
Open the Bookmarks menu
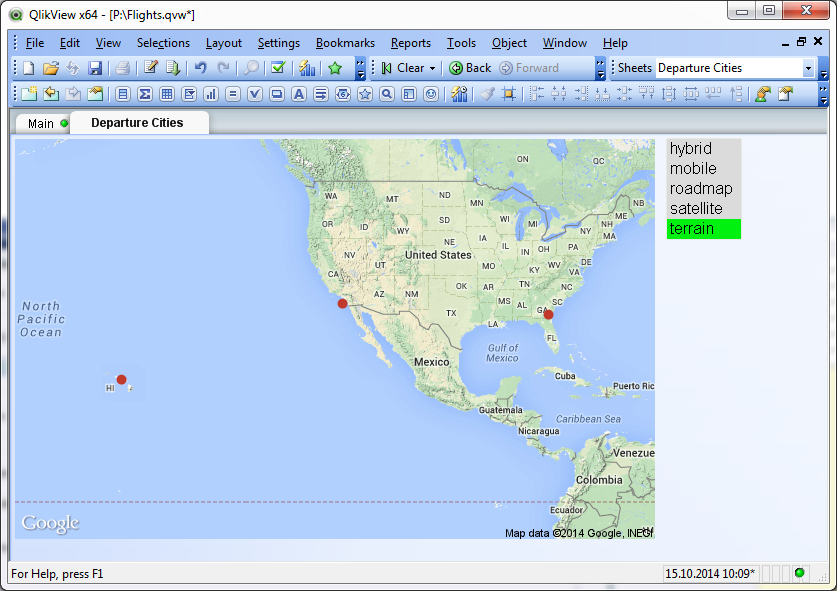pos(345,43)
